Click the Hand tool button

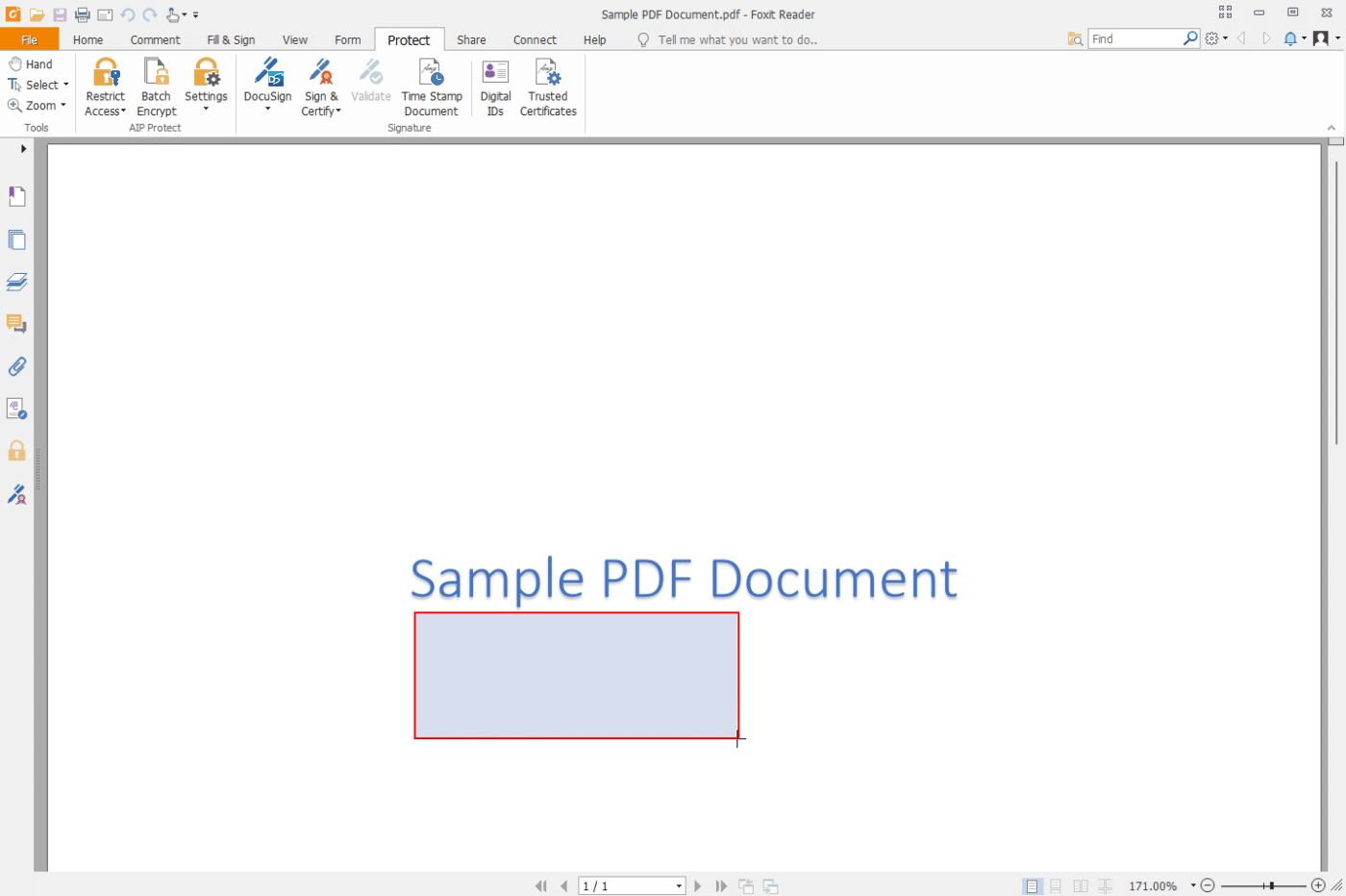(30, 63)
